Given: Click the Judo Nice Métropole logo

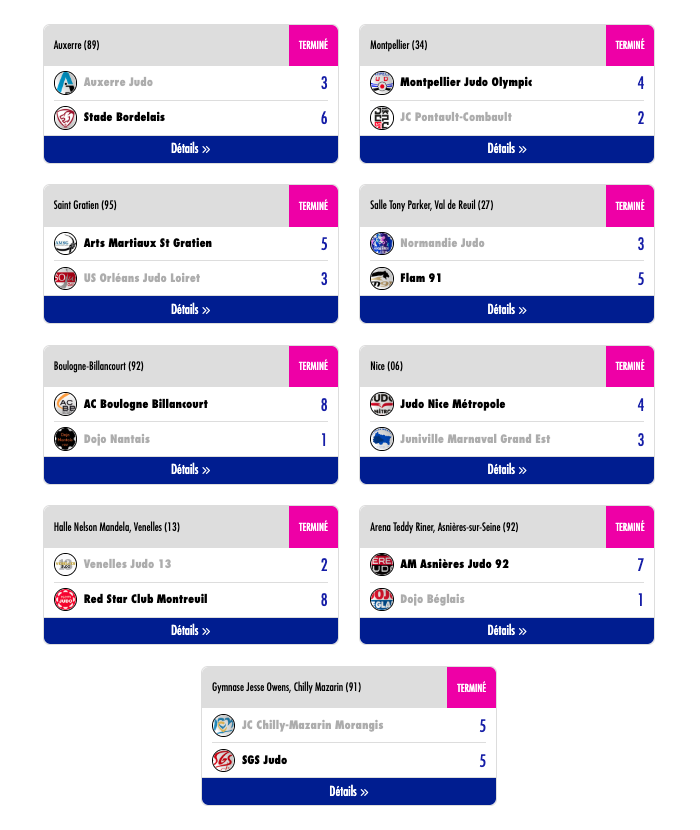Looking at the screenshot, I should click(x=381, y=404).
